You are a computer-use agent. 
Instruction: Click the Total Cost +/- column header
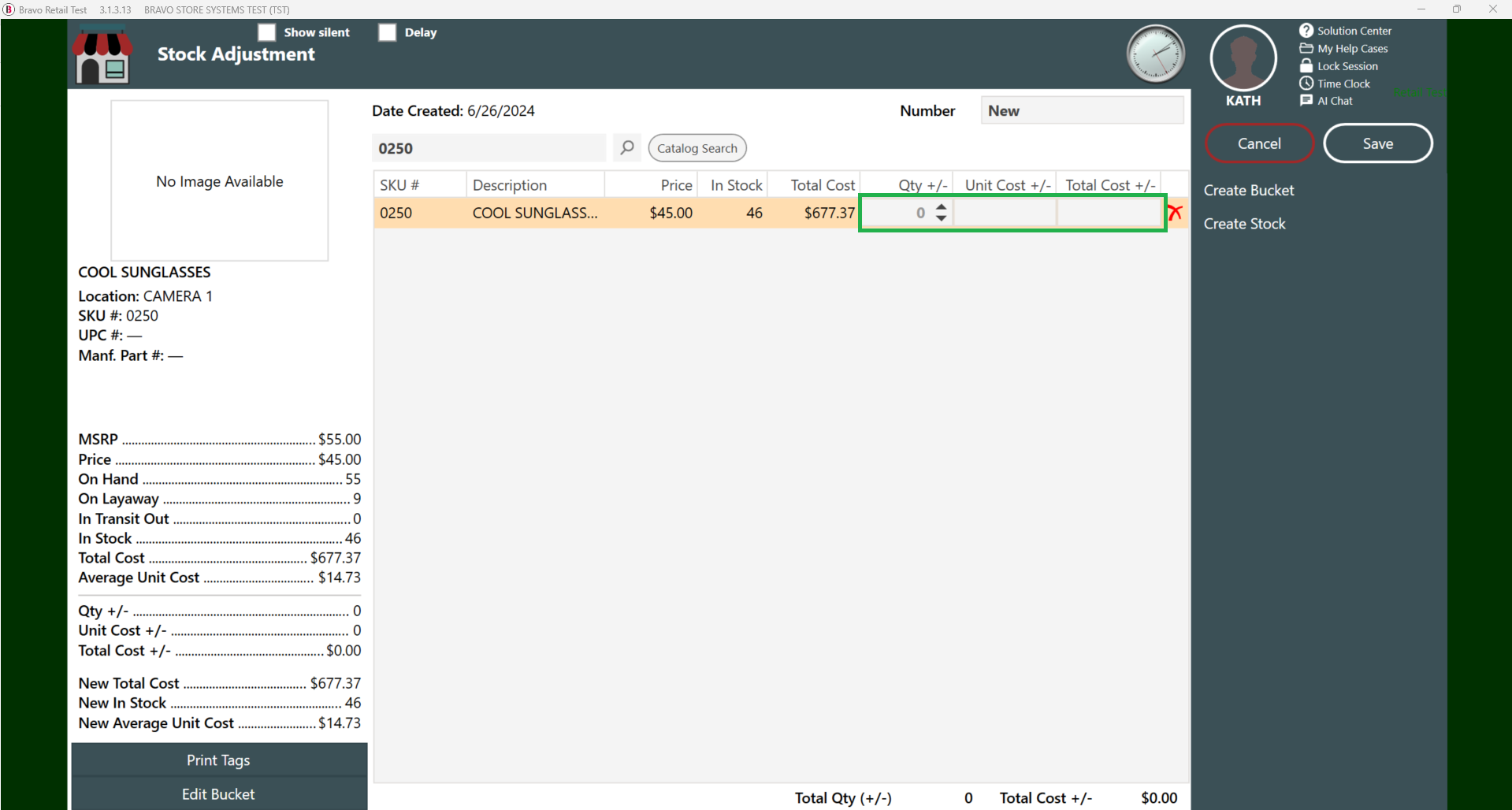[1109, 185]
